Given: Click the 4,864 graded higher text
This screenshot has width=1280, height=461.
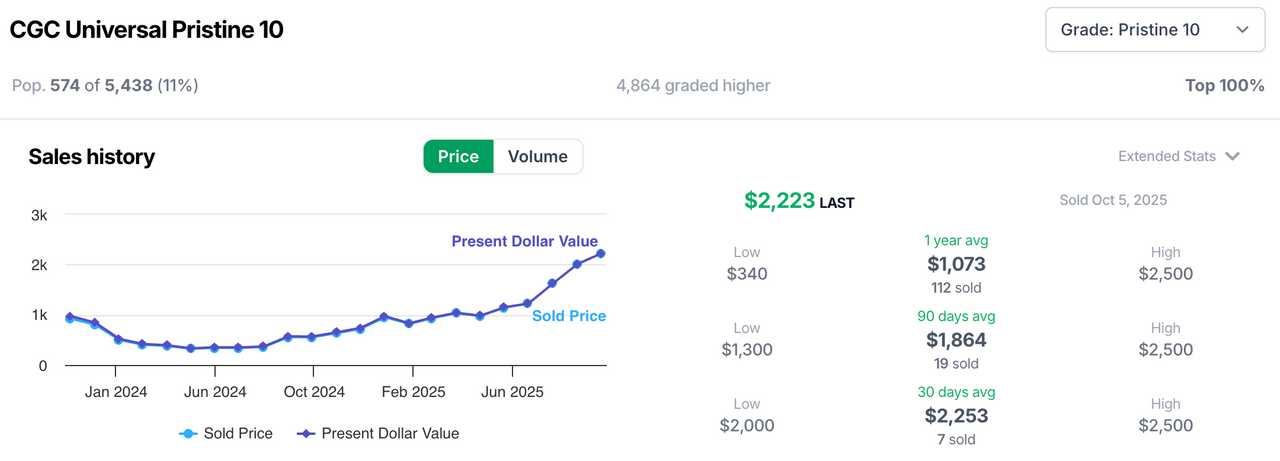Looking at the screenshot, I should (693, 86).
